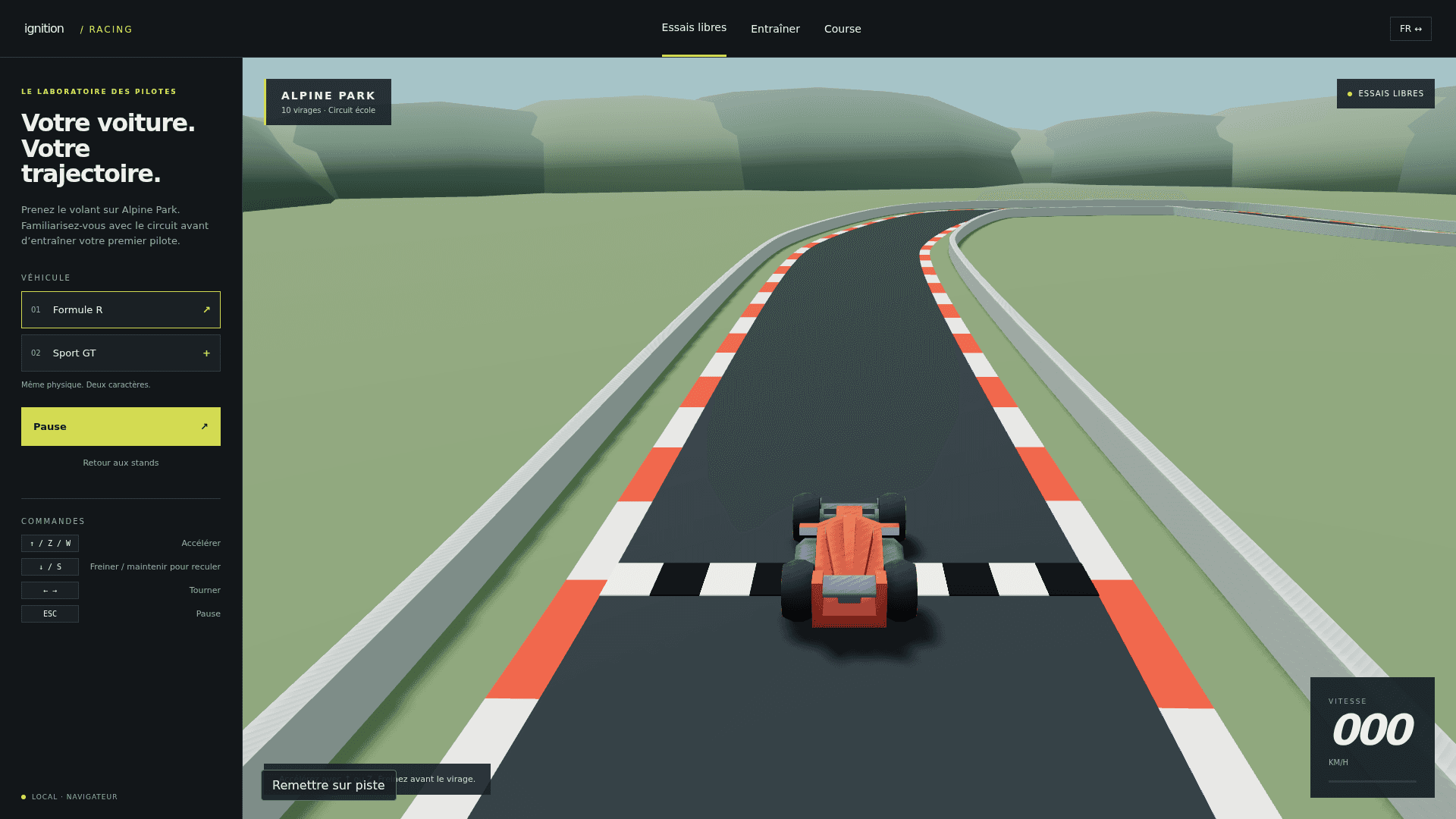Viewport: 1456px width, 819px height.
Task: Click the ESC key badge
Action: coord(50,613)
